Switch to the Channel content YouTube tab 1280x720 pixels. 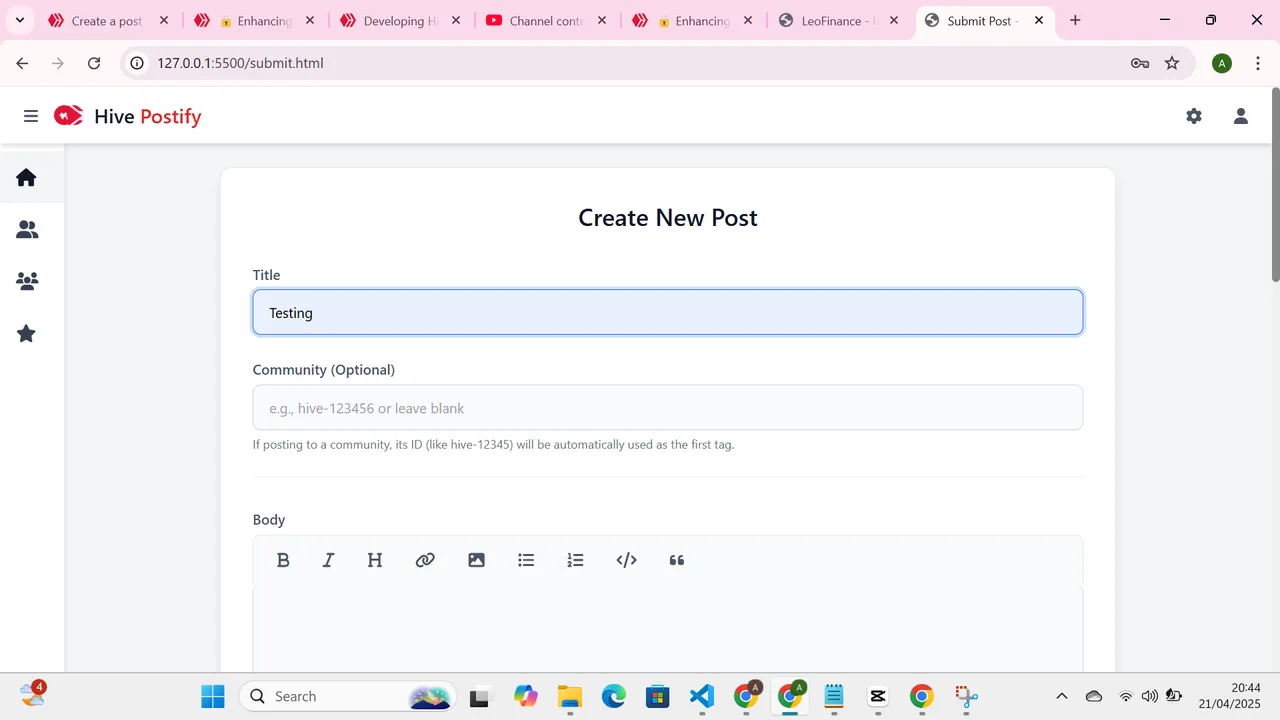coord(545,21)
